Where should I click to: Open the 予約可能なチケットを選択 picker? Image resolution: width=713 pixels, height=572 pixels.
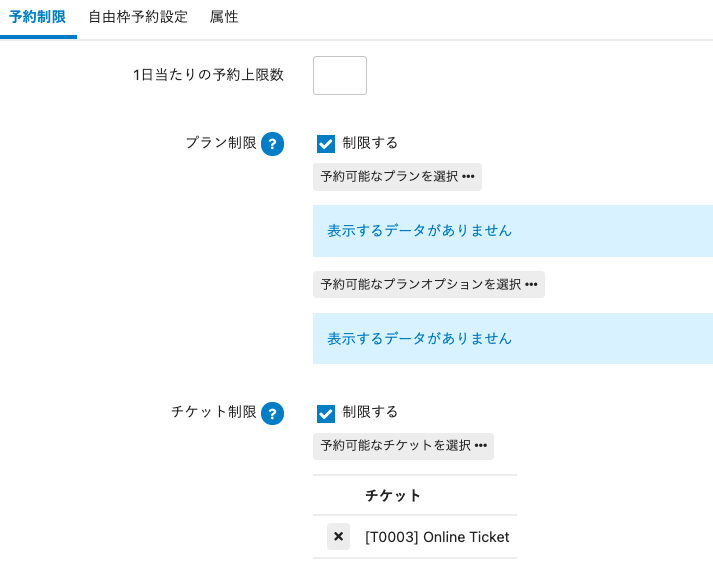tap(403, 446)
